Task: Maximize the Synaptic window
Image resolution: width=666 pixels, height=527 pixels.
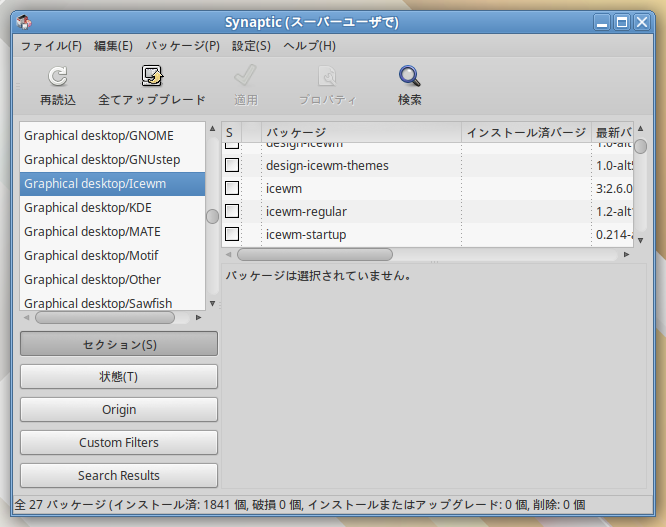Action: click(x=622, y=22)
